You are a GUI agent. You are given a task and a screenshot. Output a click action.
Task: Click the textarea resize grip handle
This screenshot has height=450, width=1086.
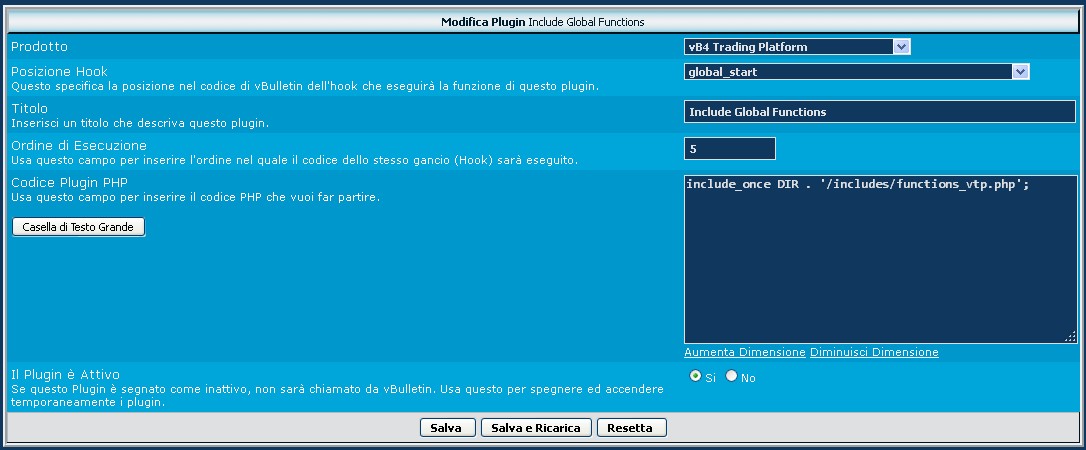pos(1070,338)
